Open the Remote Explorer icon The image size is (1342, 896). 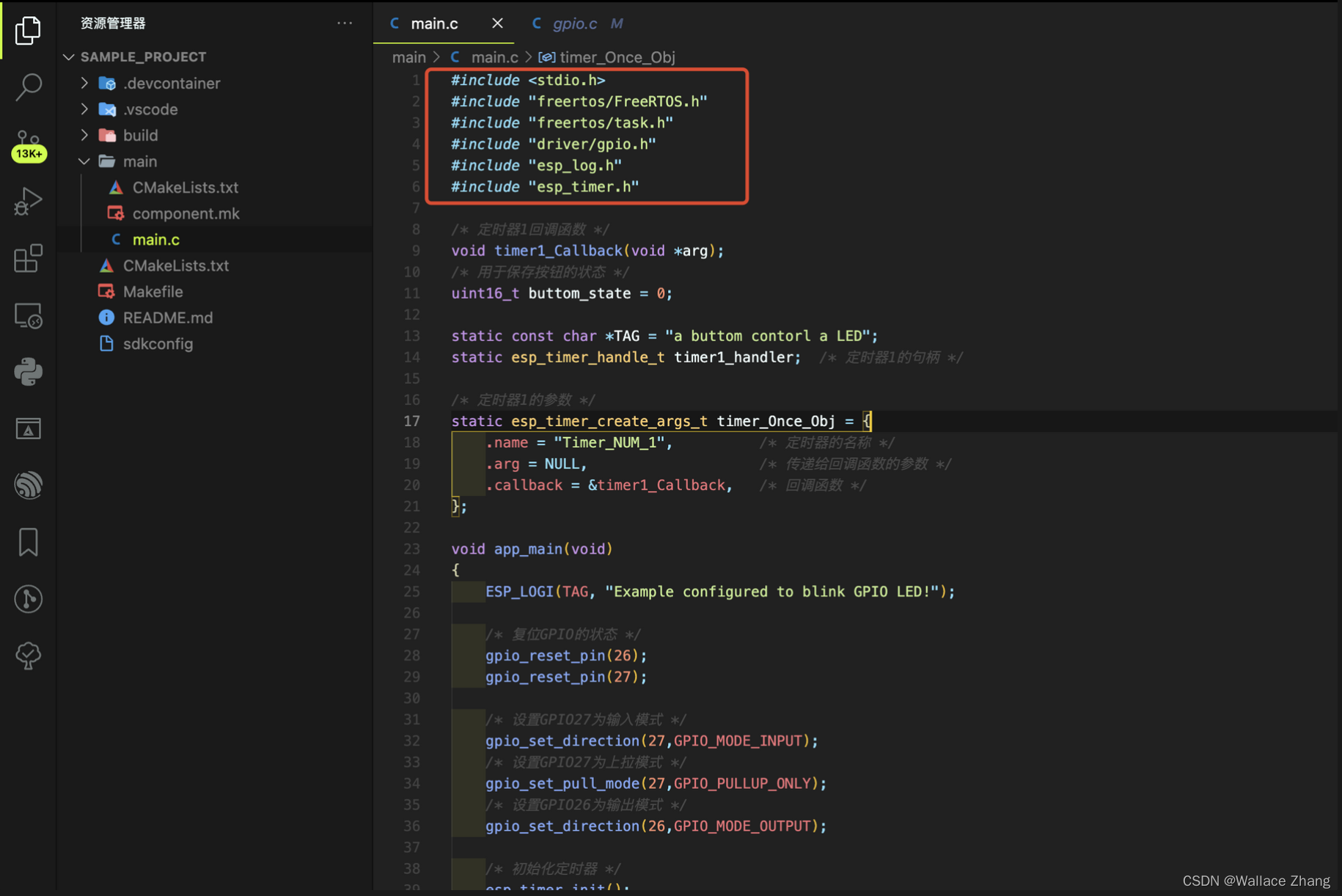click(x=28, y=315)
